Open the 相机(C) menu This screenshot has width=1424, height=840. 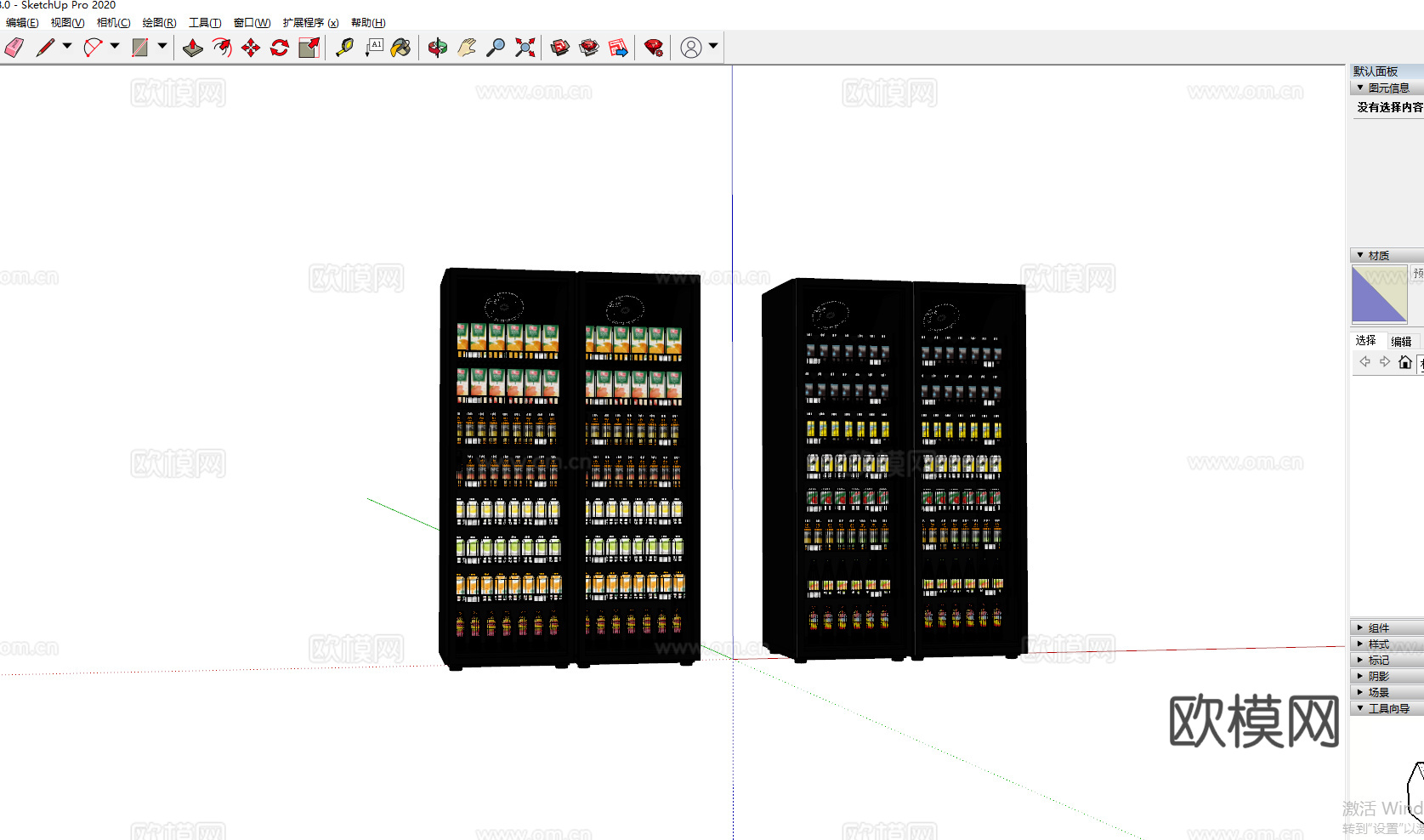coord(113,23)
